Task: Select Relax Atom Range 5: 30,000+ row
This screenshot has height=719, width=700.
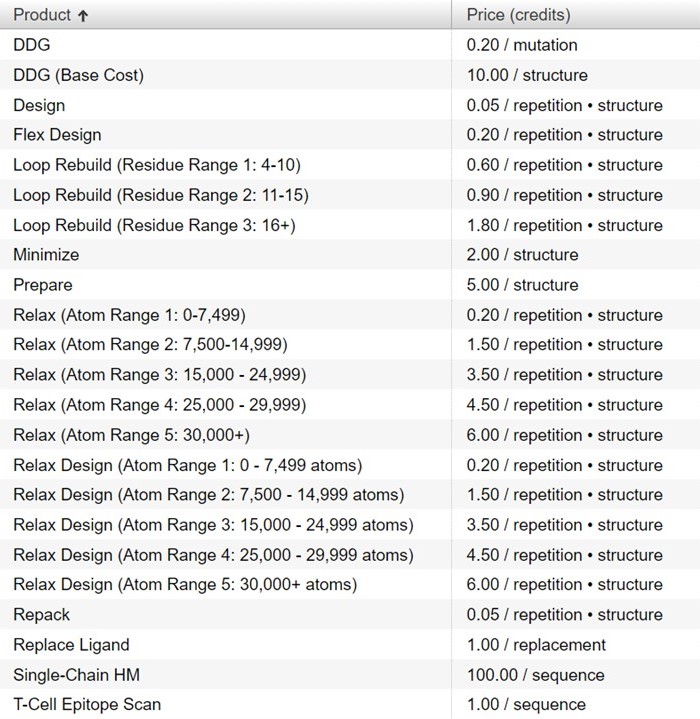Action: tap(350, 435)
